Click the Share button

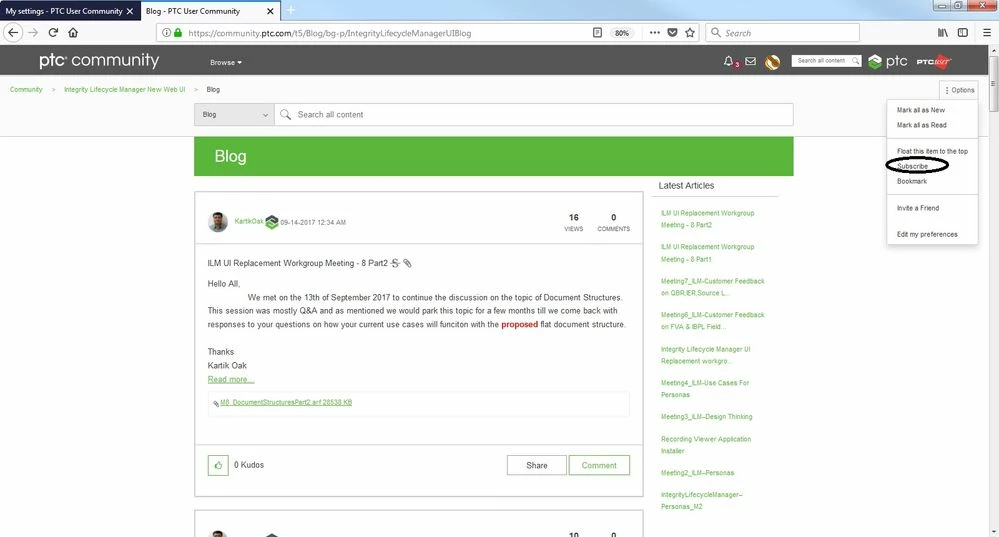[536, 466]
